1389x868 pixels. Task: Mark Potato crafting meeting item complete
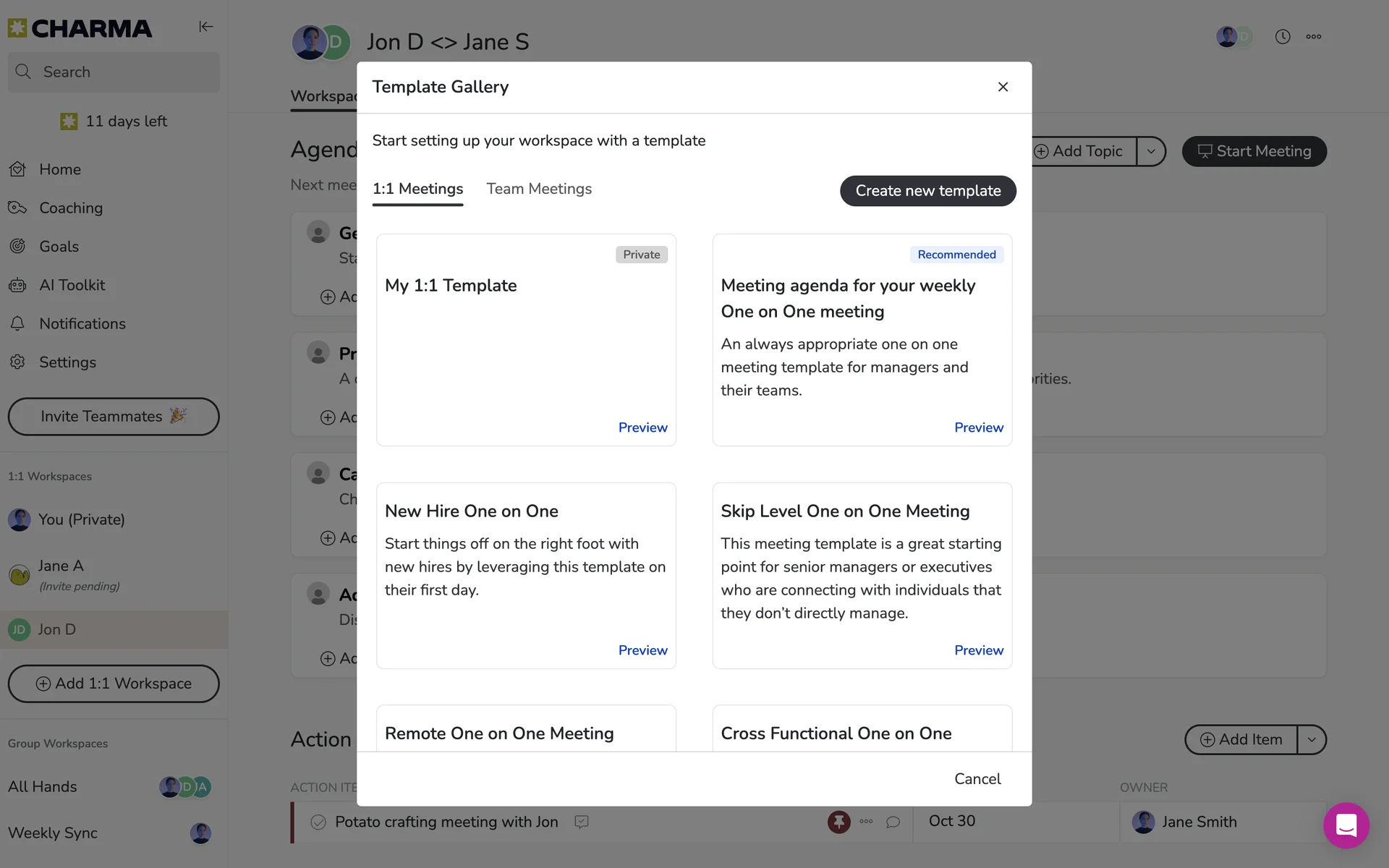coord(318,822)
